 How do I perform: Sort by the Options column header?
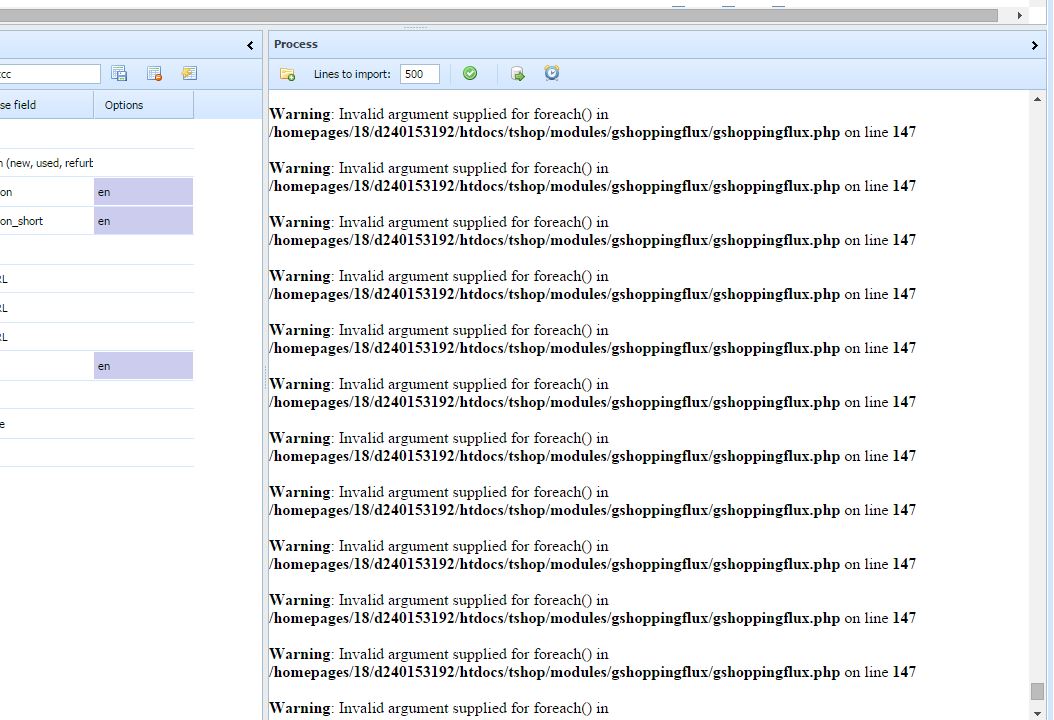pos(143,105)
